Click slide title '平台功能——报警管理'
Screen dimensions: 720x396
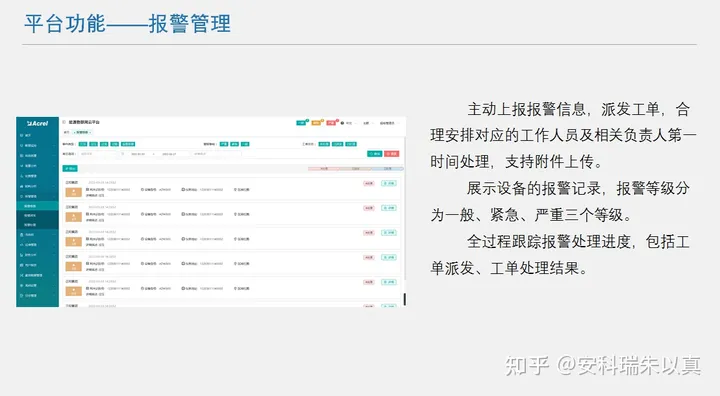pos(127,23)
